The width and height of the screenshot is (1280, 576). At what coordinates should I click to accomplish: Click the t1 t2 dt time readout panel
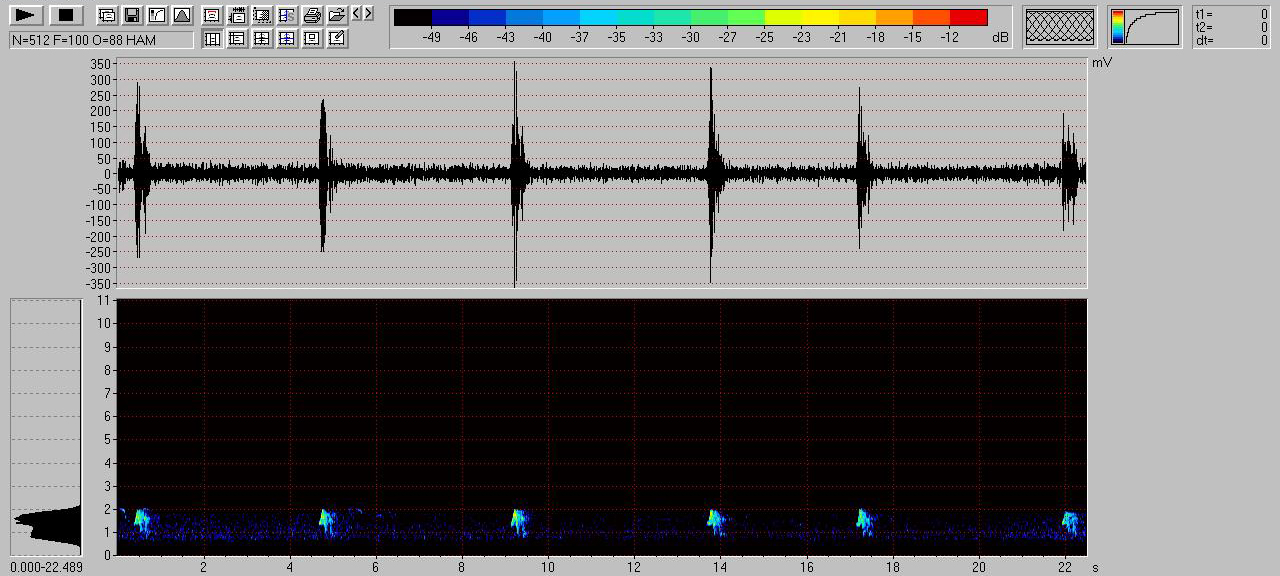1231,27
